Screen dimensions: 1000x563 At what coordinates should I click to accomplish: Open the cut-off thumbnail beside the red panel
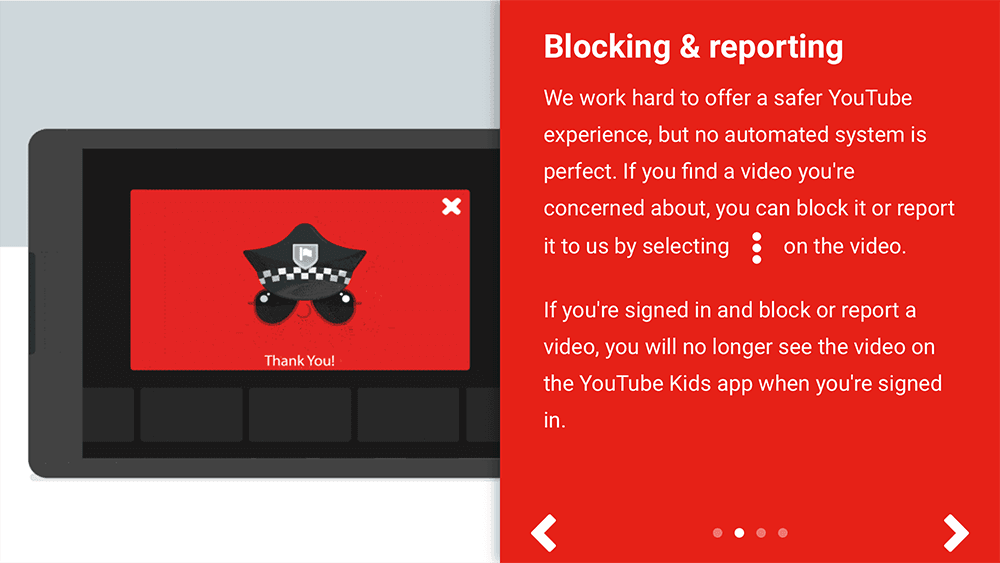tap(482, 414)
